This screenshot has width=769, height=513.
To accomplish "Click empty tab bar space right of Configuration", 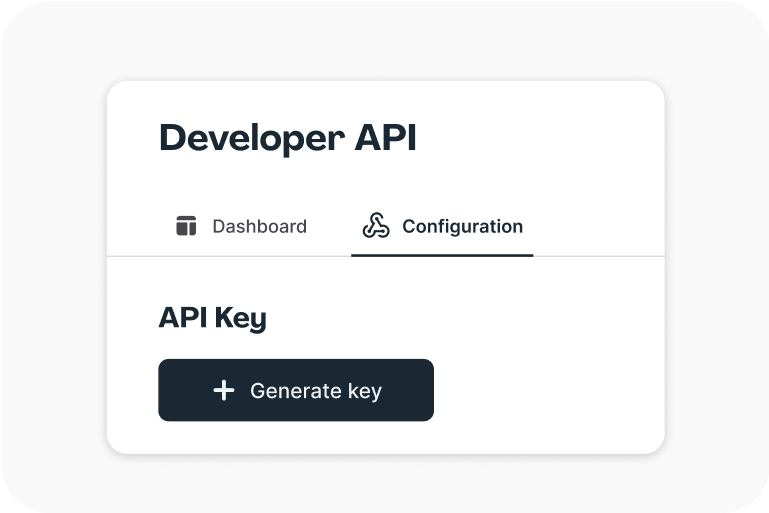I will point(600,226).
